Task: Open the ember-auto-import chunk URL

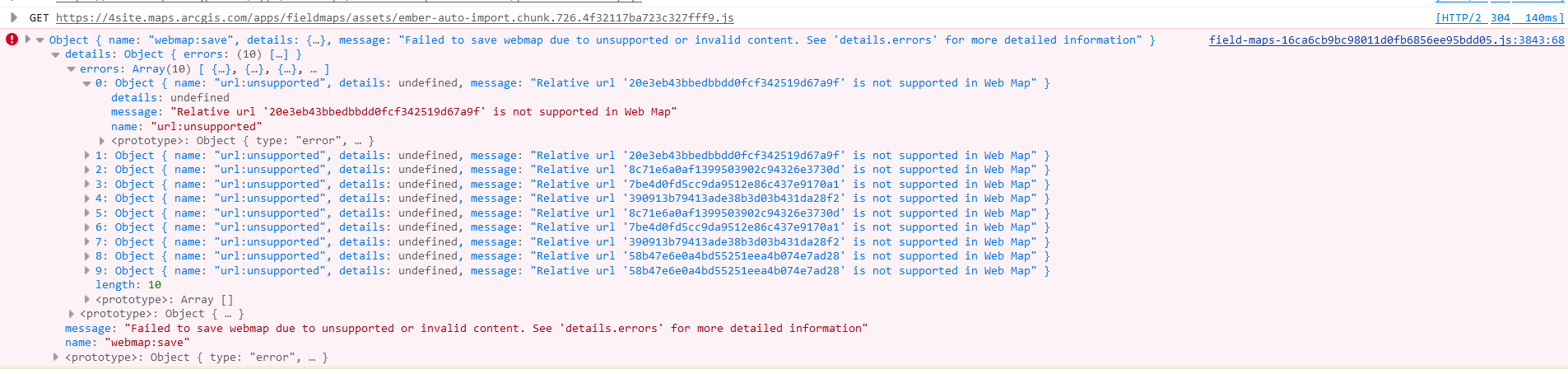Action: coord(394,17)
